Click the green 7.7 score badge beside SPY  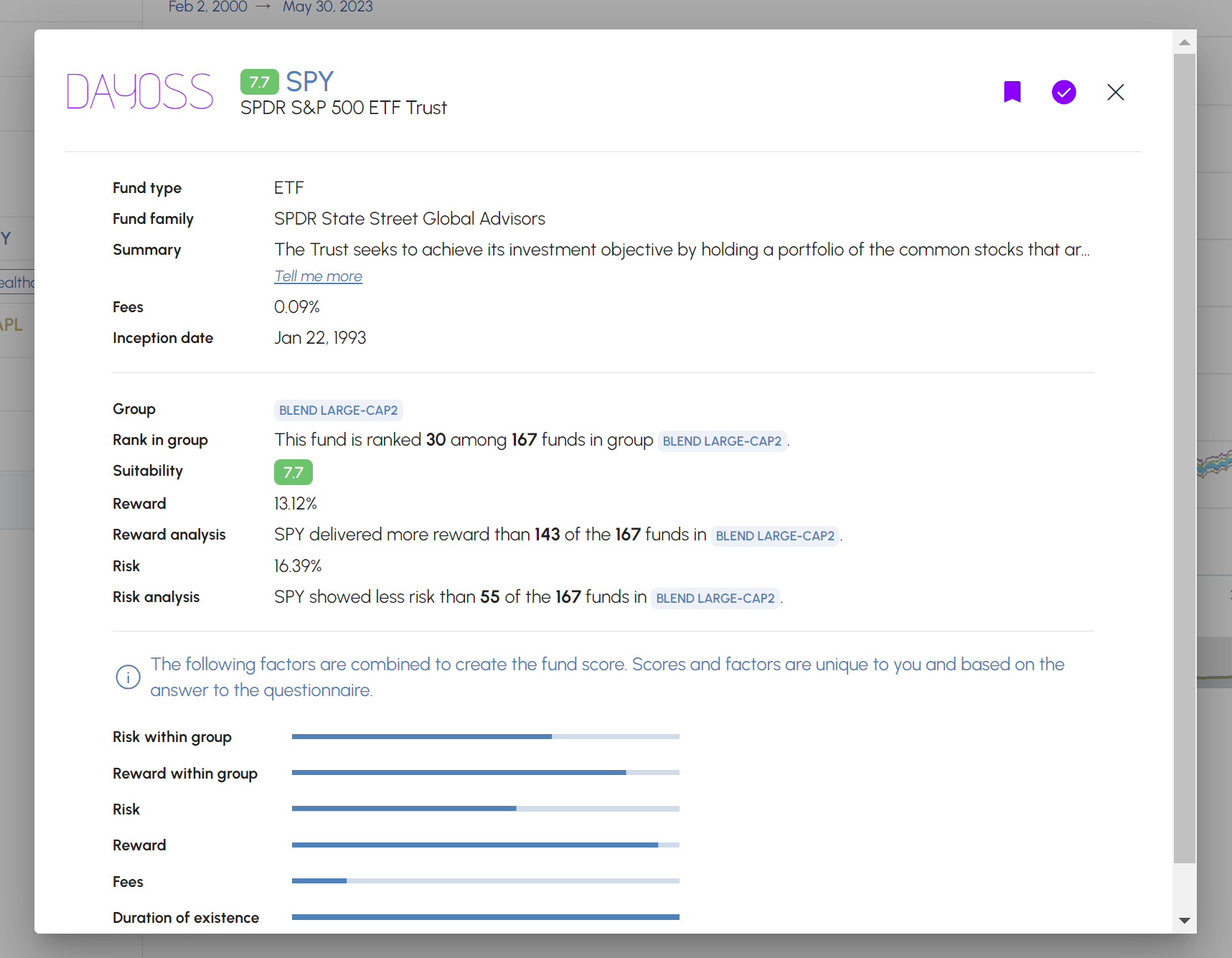click(259, 82)
